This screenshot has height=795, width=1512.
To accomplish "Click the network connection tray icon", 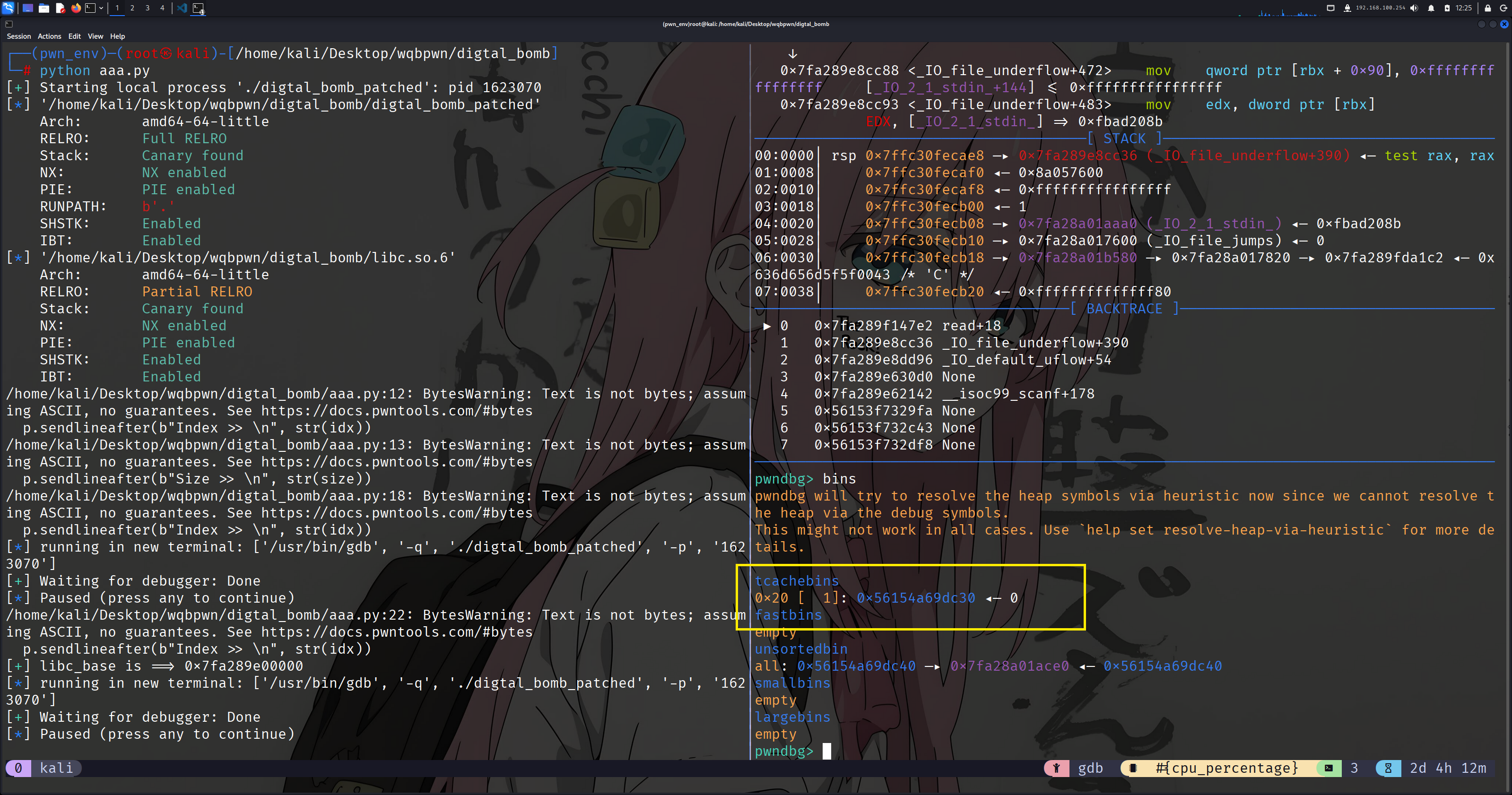I will pyautogui.click(x=1347, y=8).
